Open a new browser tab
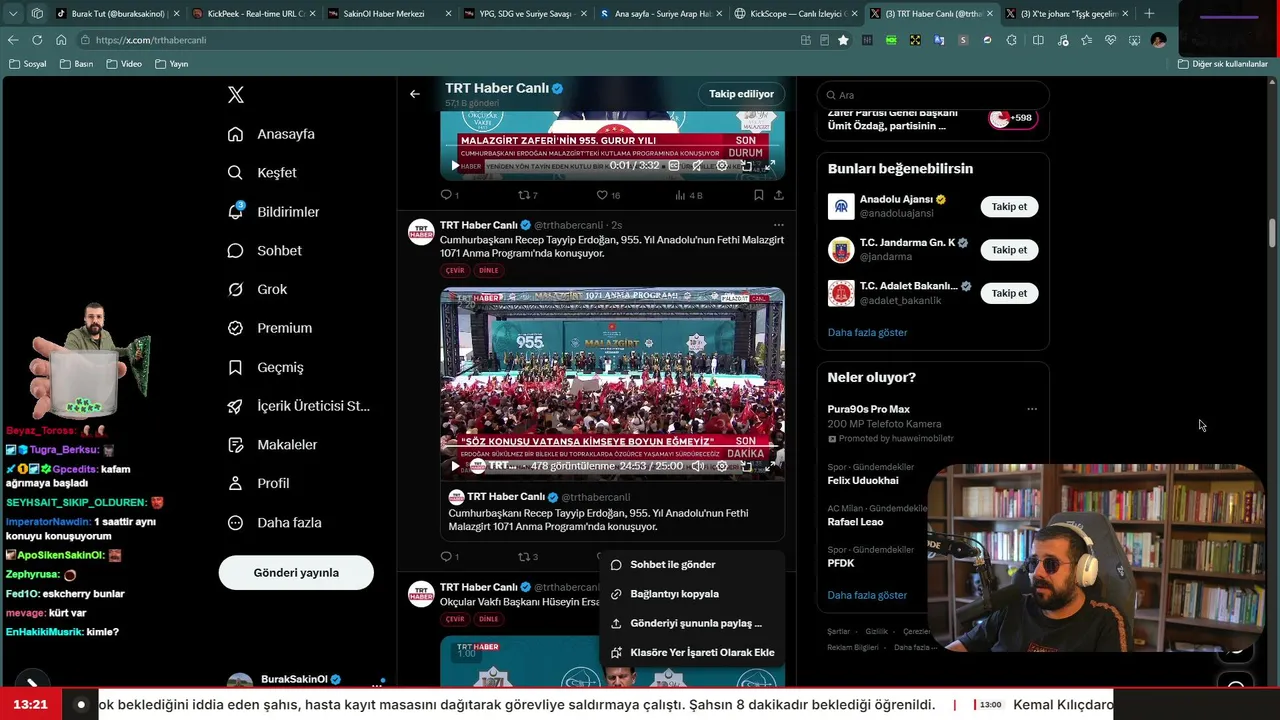Screen dimensions: 1280x720 [x=1148, y=14]
